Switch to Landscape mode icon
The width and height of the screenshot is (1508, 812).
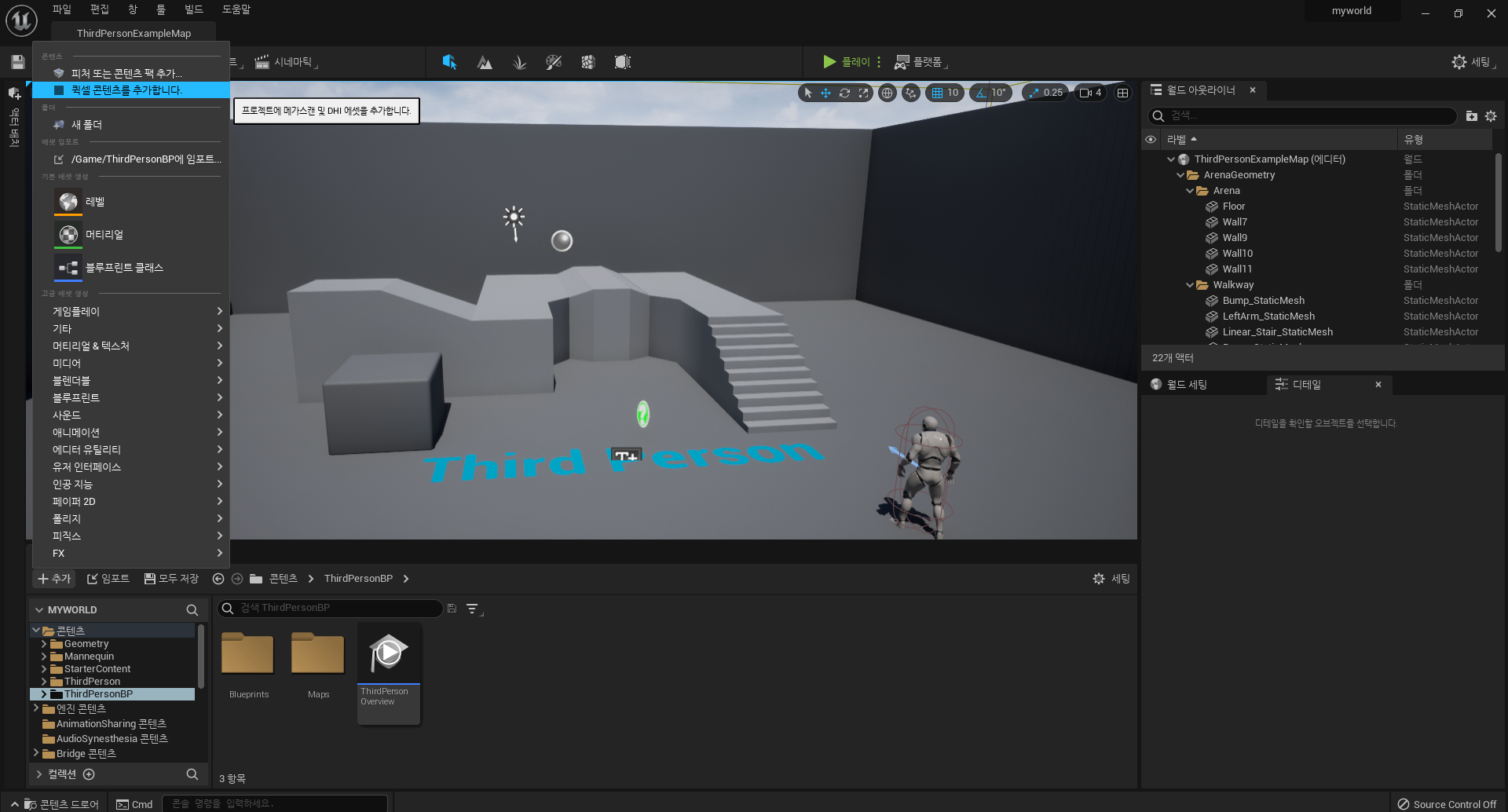[485, 62]
